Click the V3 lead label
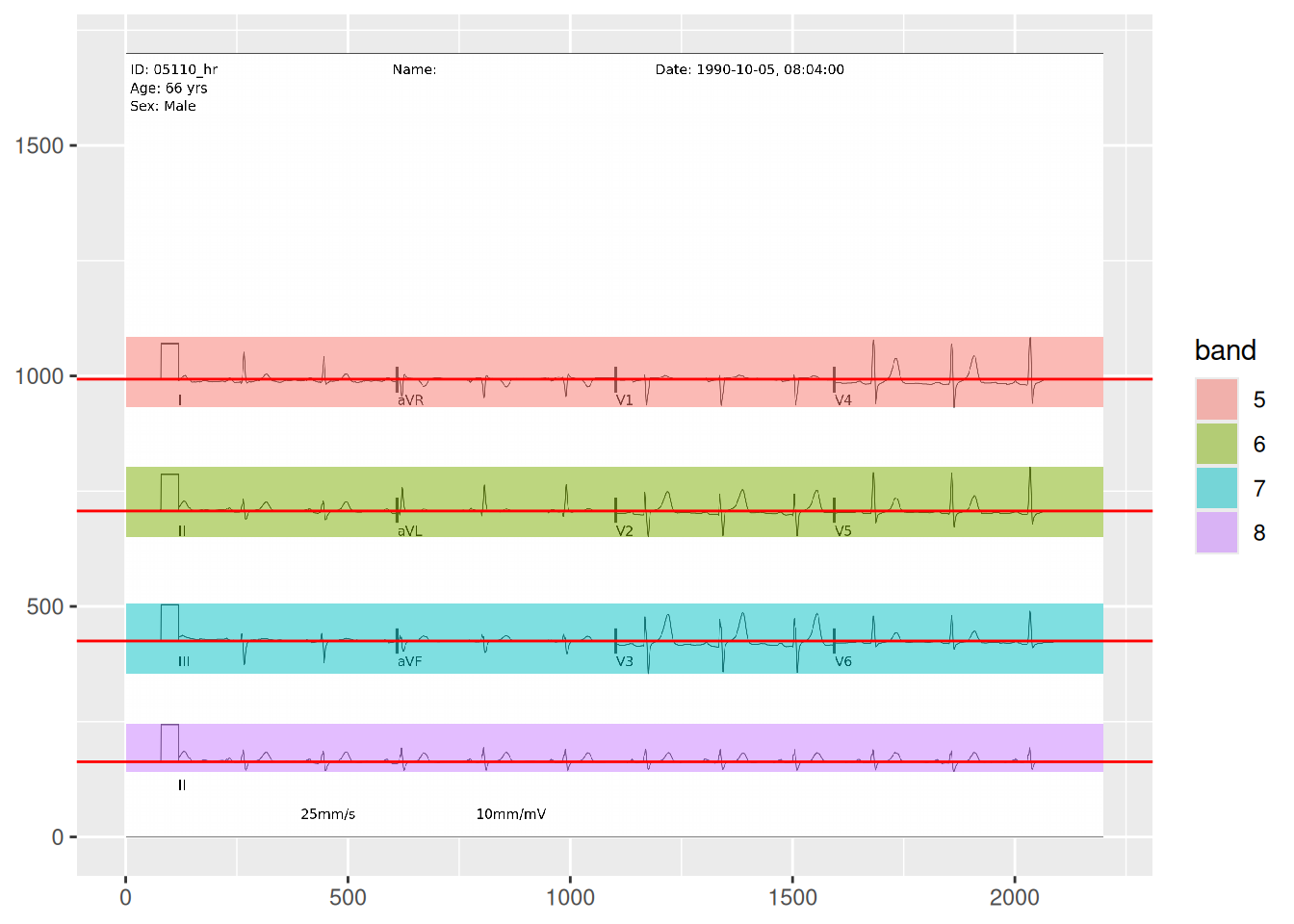1294x924 pixels. coord(625,662)
